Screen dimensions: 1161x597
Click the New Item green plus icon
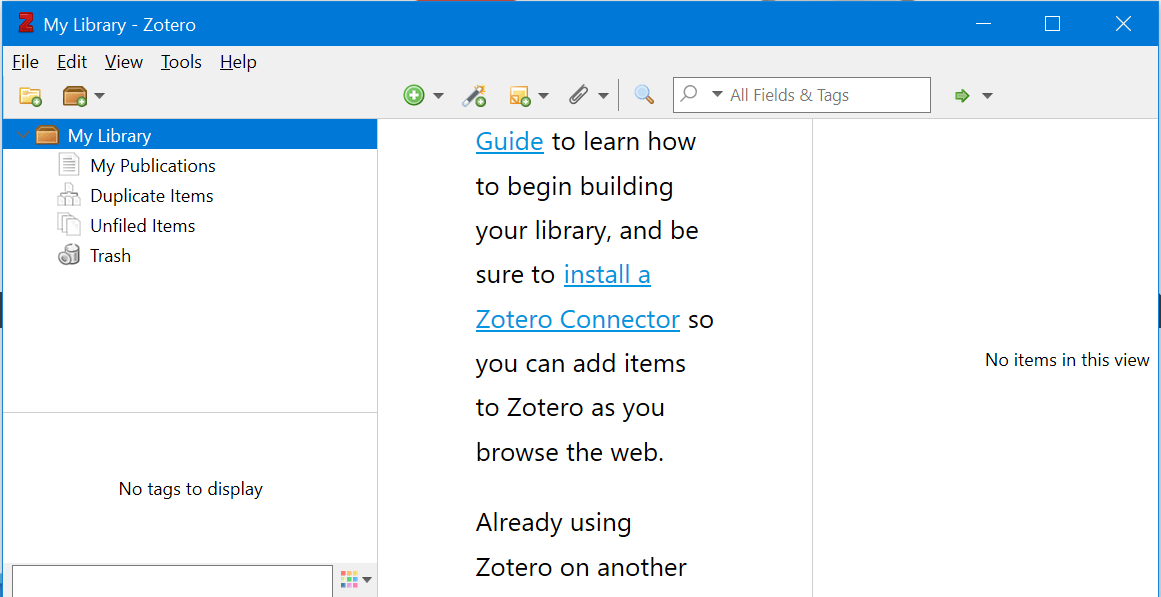point(414,95)
